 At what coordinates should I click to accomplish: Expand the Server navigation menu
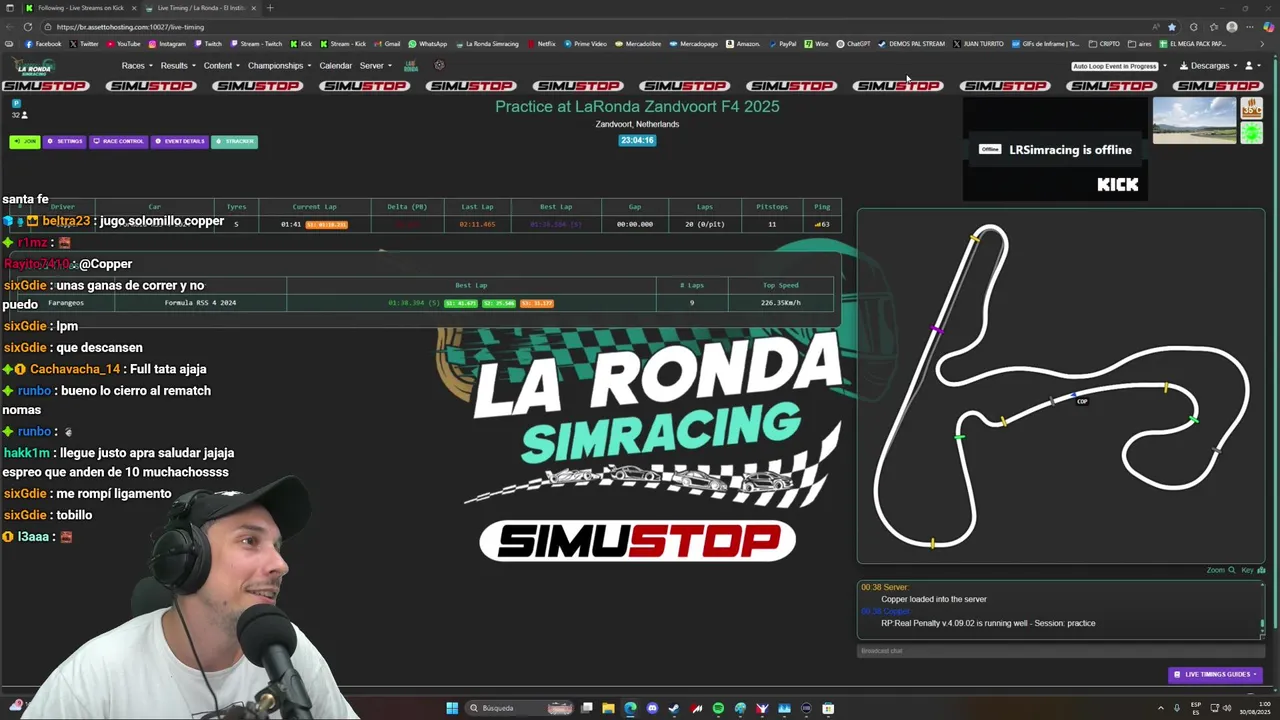[x=375, y=66]
